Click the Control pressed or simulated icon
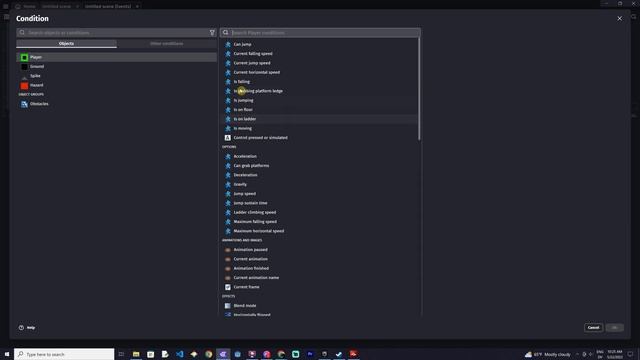The height and width of the screenshot is (360, 640). tap(228, 138)
